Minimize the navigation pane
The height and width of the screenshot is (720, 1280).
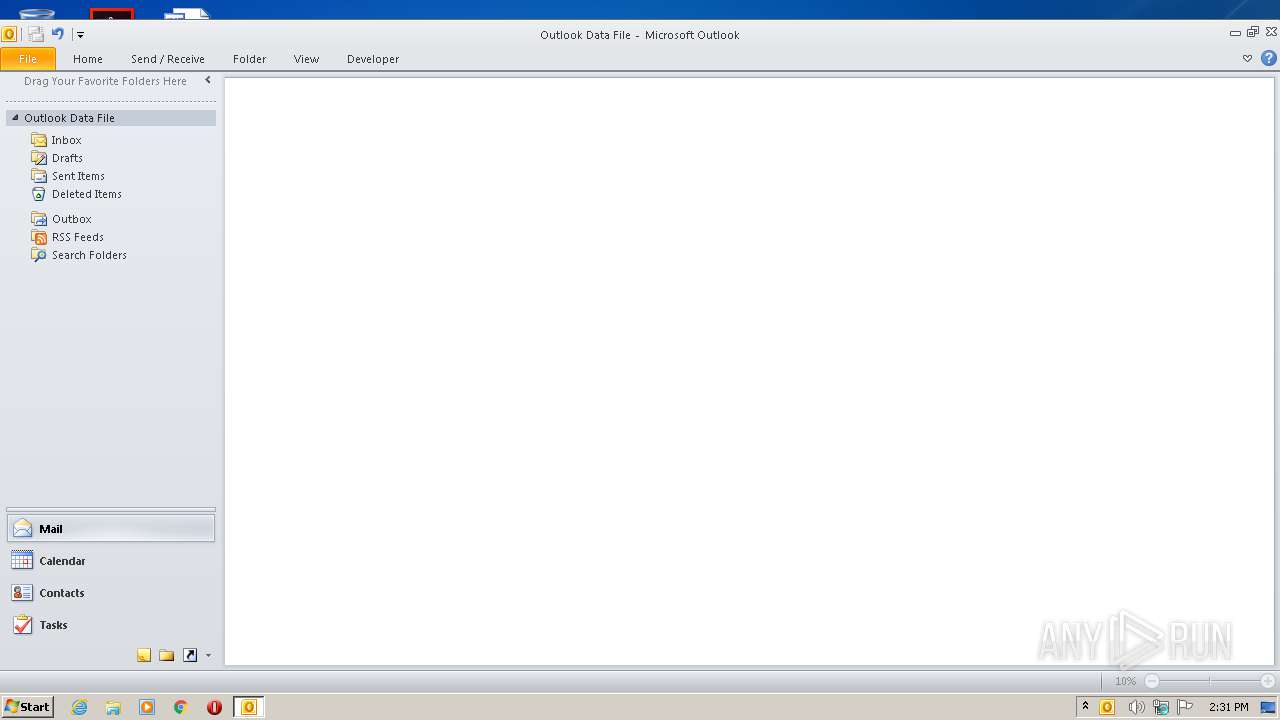tap(208, 81)
